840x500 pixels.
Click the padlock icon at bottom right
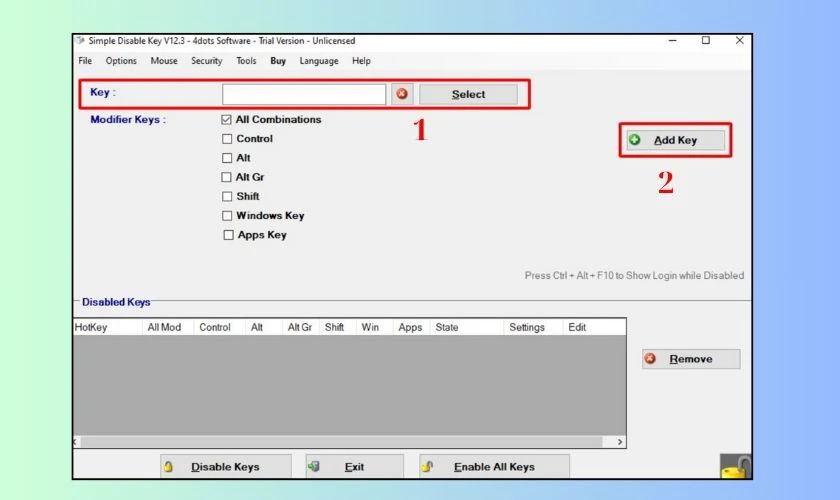pos(736,466)
